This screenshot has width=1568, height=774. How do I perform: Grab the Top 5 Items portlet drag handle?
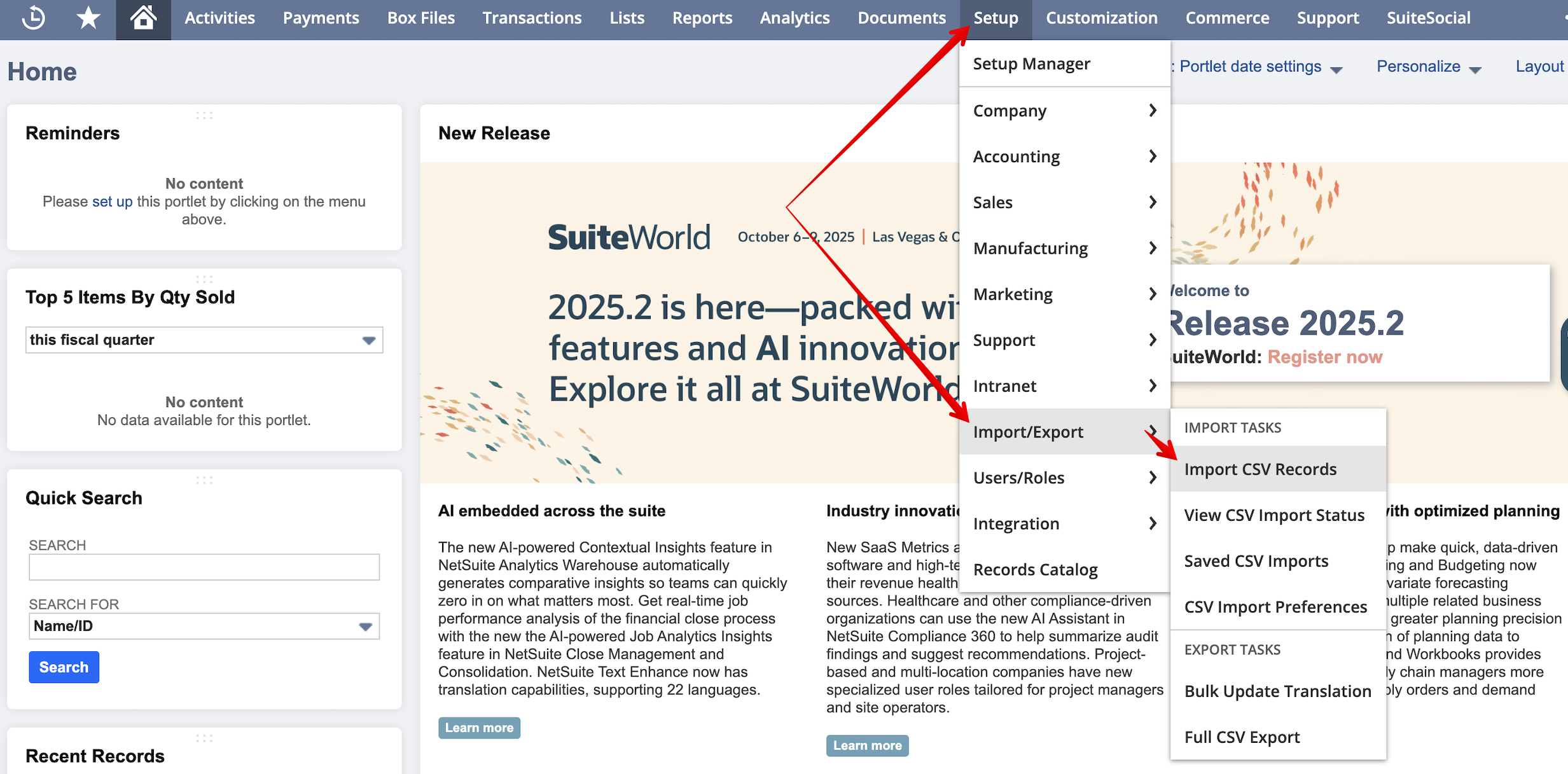(x=204, y=279)
